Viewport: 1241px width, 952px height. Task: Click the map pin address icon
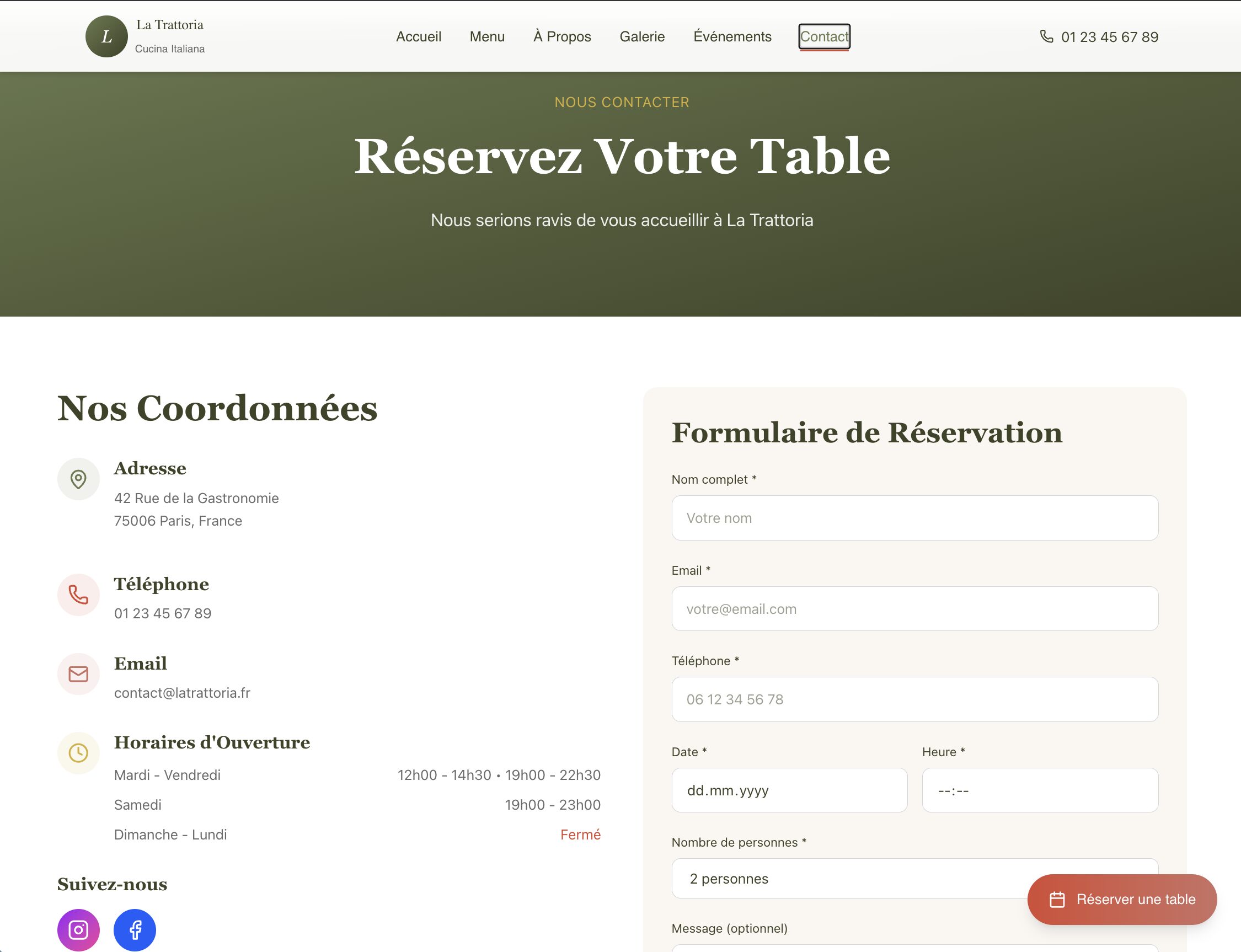[x=78, y=479]
